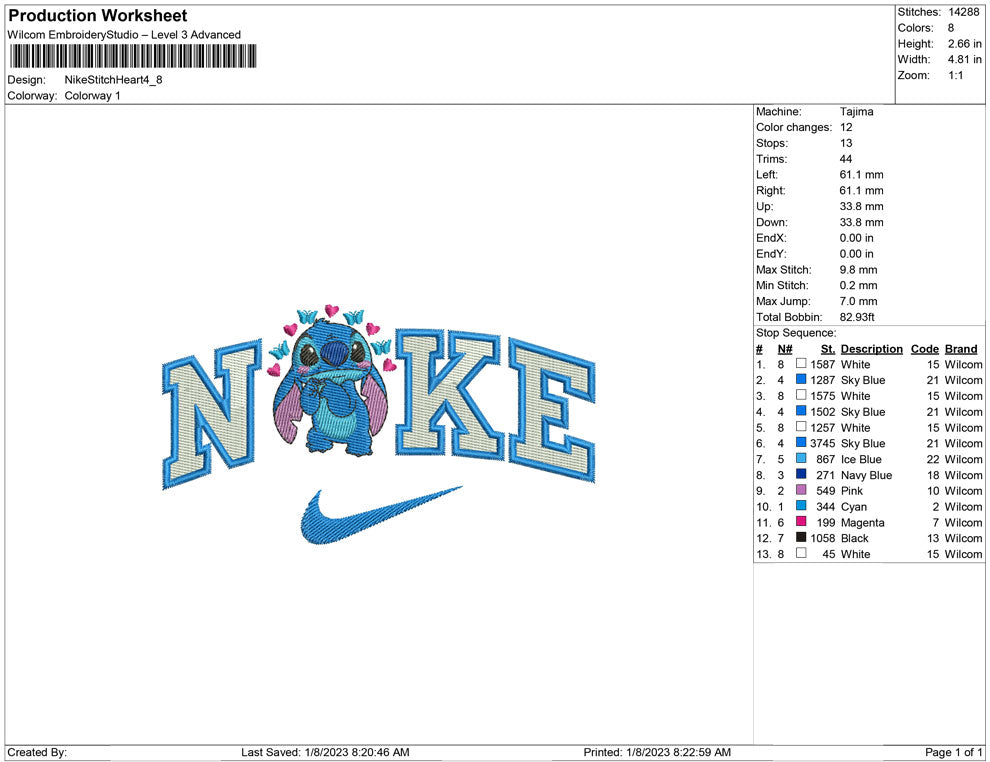Click the Last Saved timestamp 8:20:46 AM
This screenshot has height=762, width=990.
coord(381,752)
